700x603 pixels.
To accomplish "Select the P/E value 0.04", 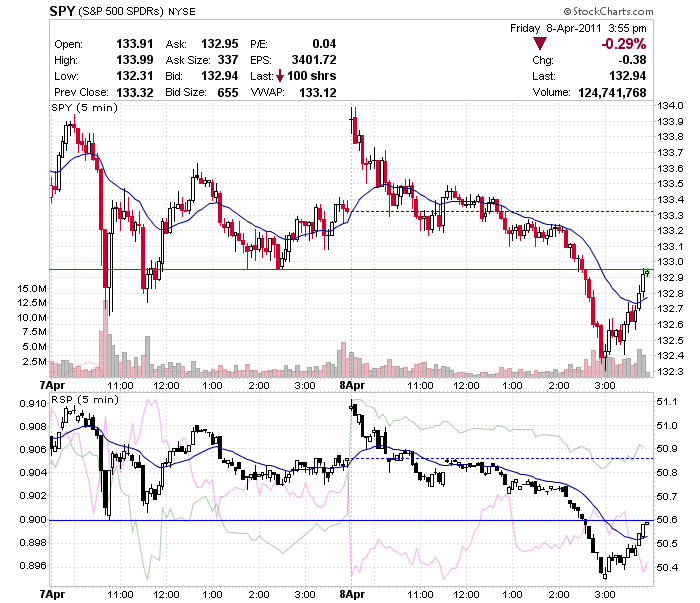I will (324, 44).
